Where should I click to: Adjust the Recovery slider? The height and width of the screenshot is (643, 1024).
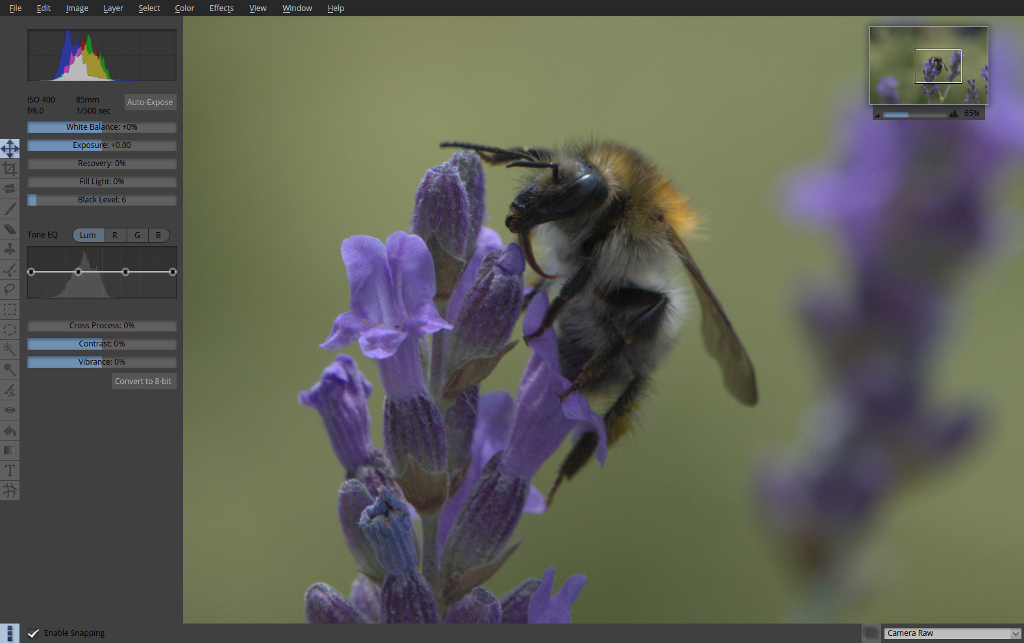pyautogui.click(x=102, y=164)
